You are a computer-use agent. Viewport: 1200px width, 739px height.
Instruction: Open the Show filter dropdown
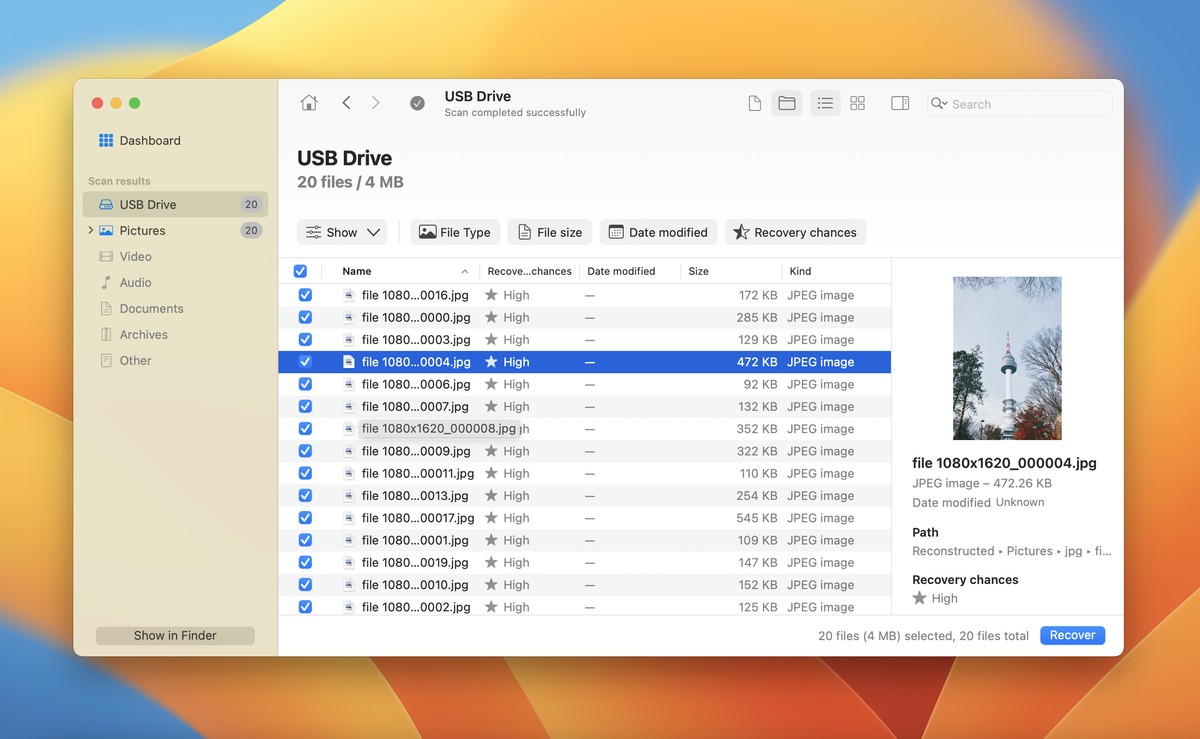point(342,232)
